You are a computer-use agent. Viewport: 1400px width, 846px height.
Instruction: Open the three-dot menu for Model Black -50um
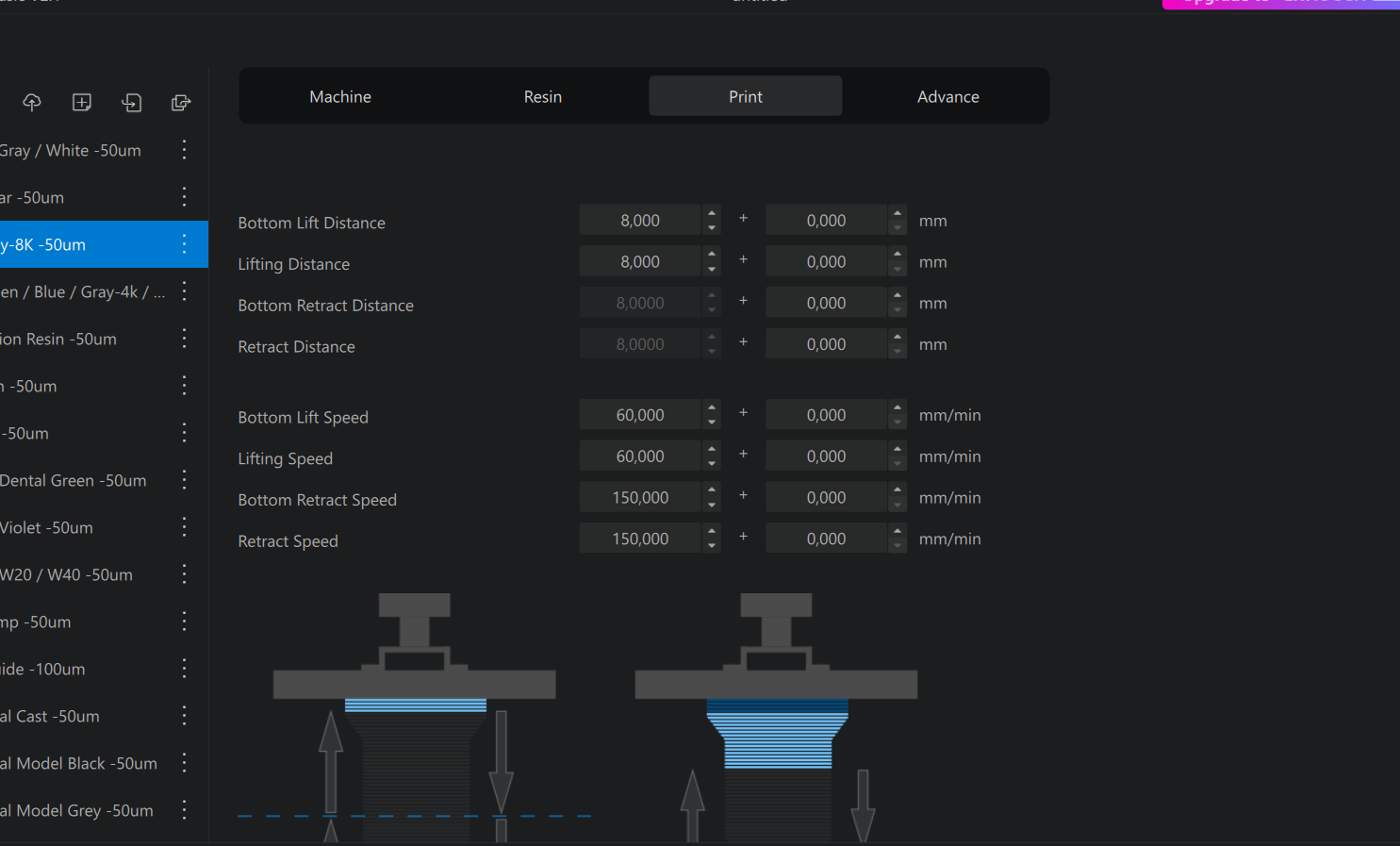(x=184, y=763)
